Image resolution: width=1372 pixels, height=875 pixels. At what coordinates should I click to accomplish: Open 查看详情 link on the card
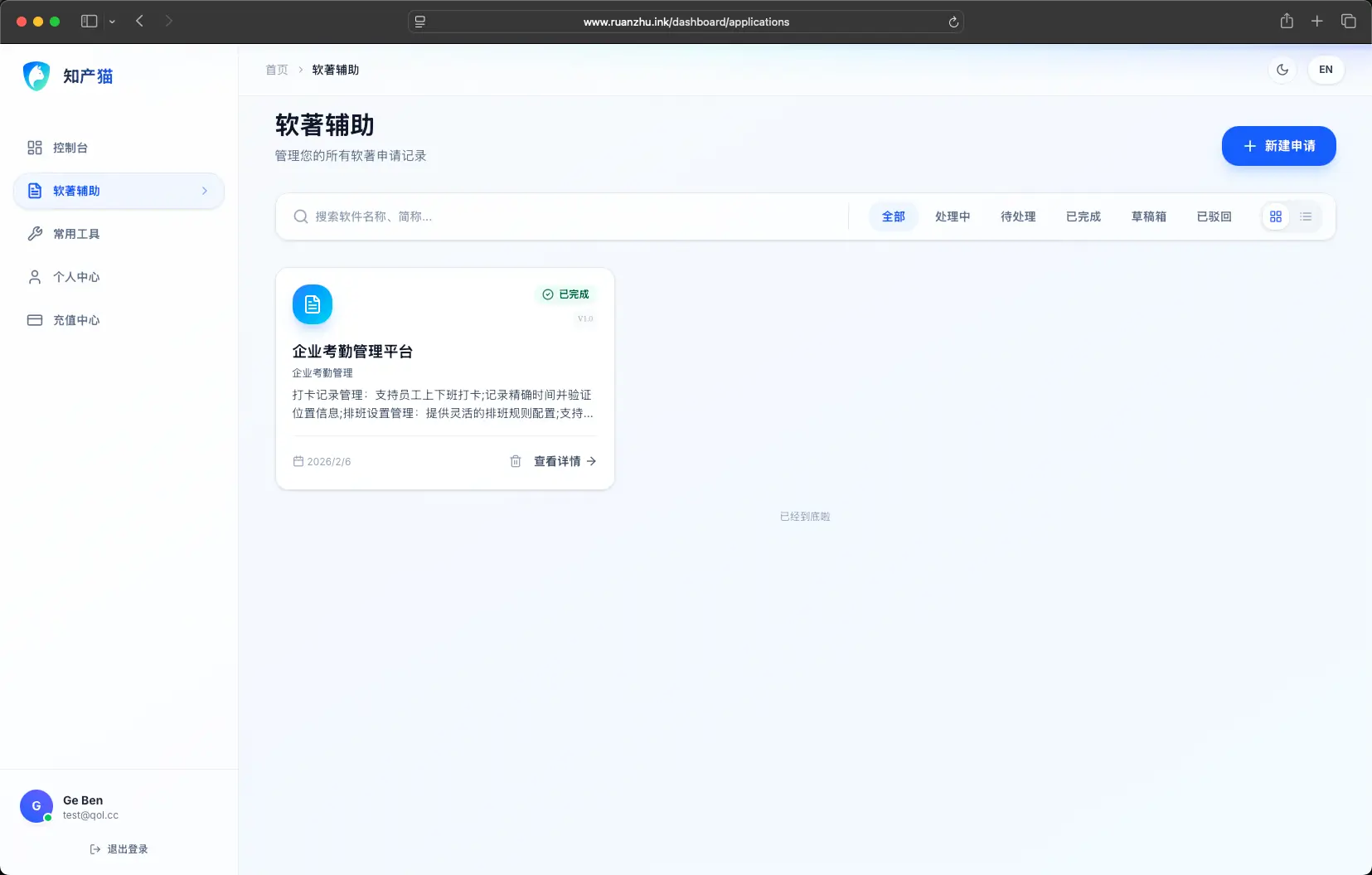click(565, 461)
